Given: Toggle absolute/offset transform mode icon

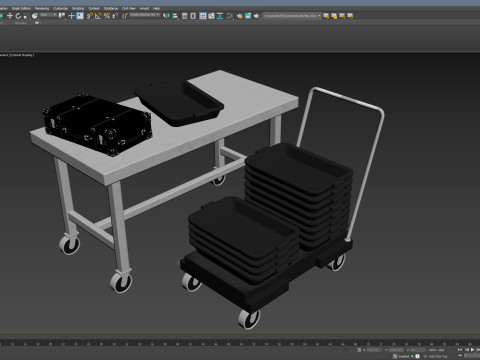Looking at the screenshot, I should point(359,350).
